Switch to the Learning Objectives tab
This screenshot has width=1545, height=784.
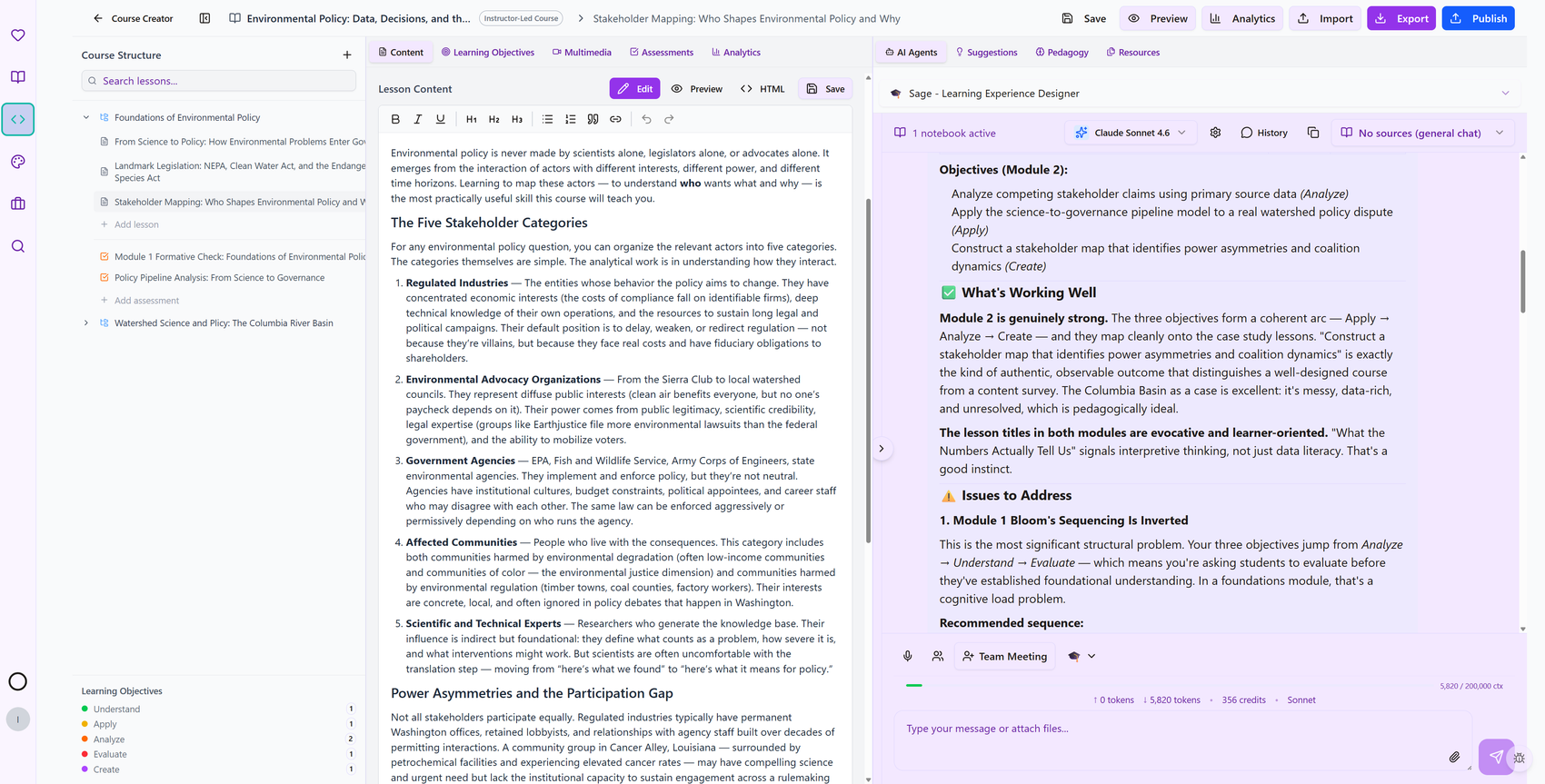coord(488,53)
